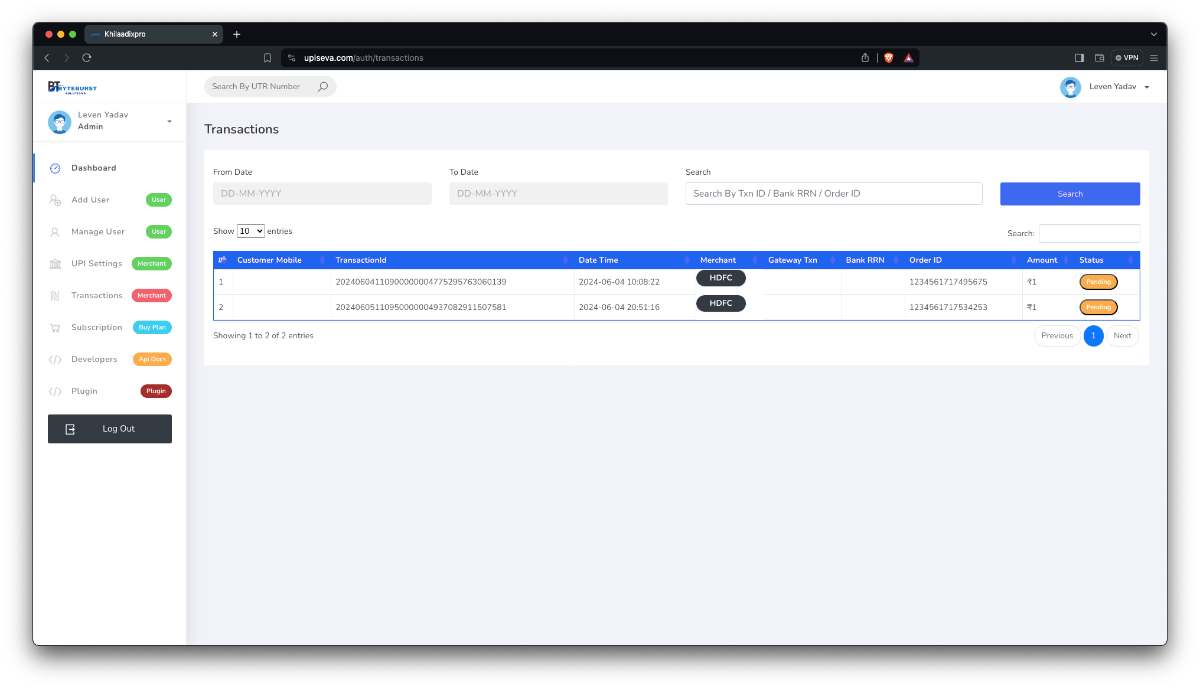
Task: Click the Log Out button
Action: point(110,429)
